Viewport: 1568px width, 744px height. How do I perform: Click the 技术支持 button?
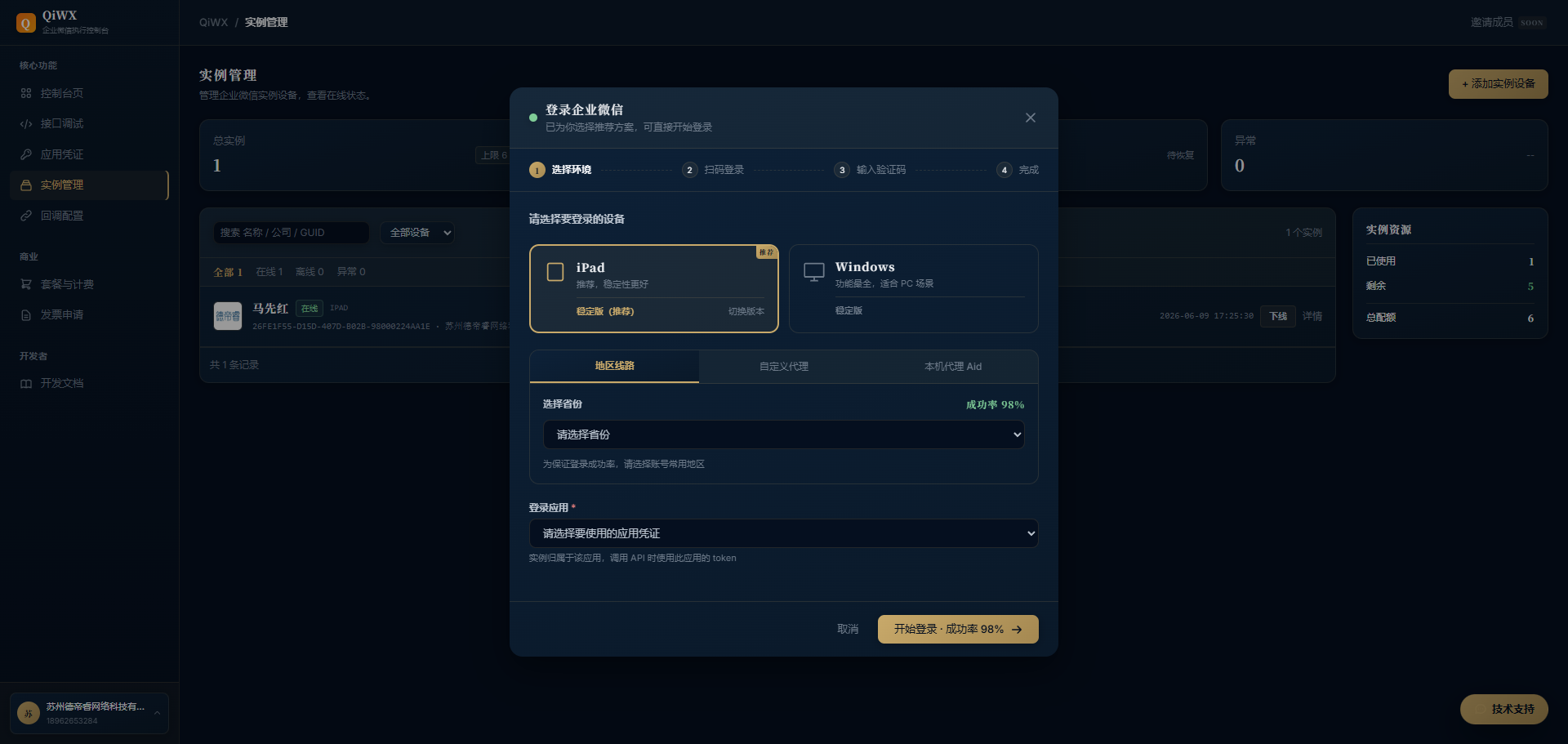pos(1504,710)
